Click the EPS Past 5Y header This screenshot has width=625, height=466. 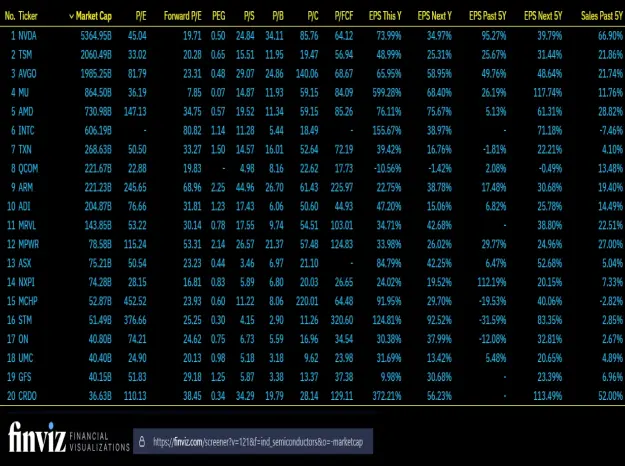point(487,16)
